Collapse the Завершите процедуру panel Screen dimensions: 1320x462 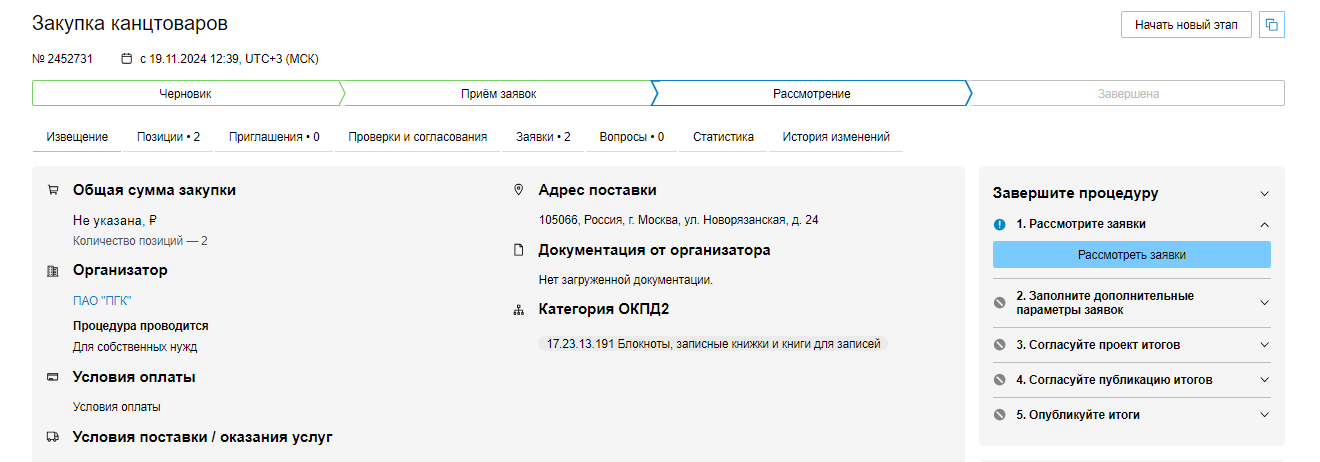point(1264,194)
